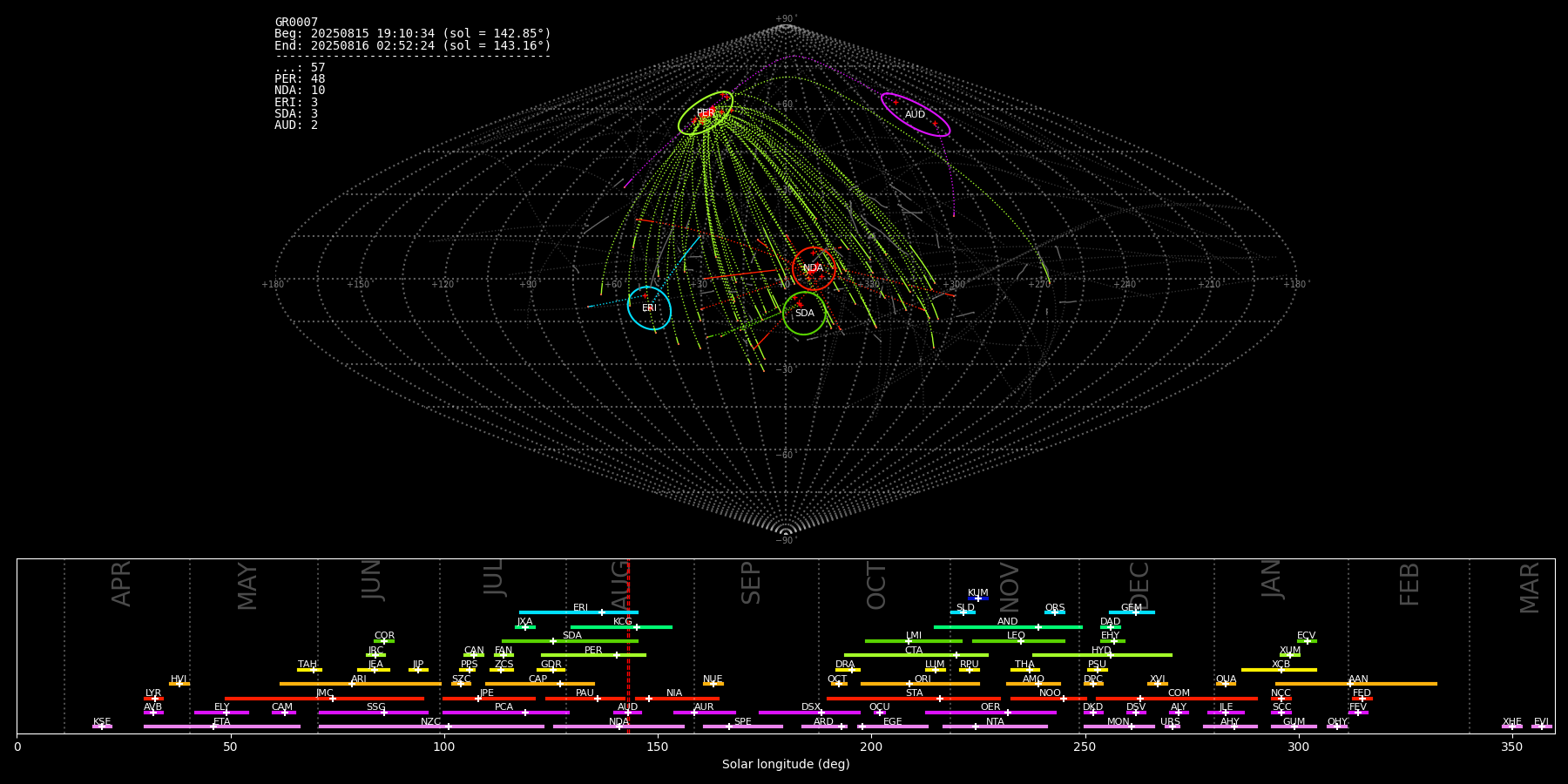Click the ETA shower bar in the timeline
Screen dimensions: 1568x784
221,727
